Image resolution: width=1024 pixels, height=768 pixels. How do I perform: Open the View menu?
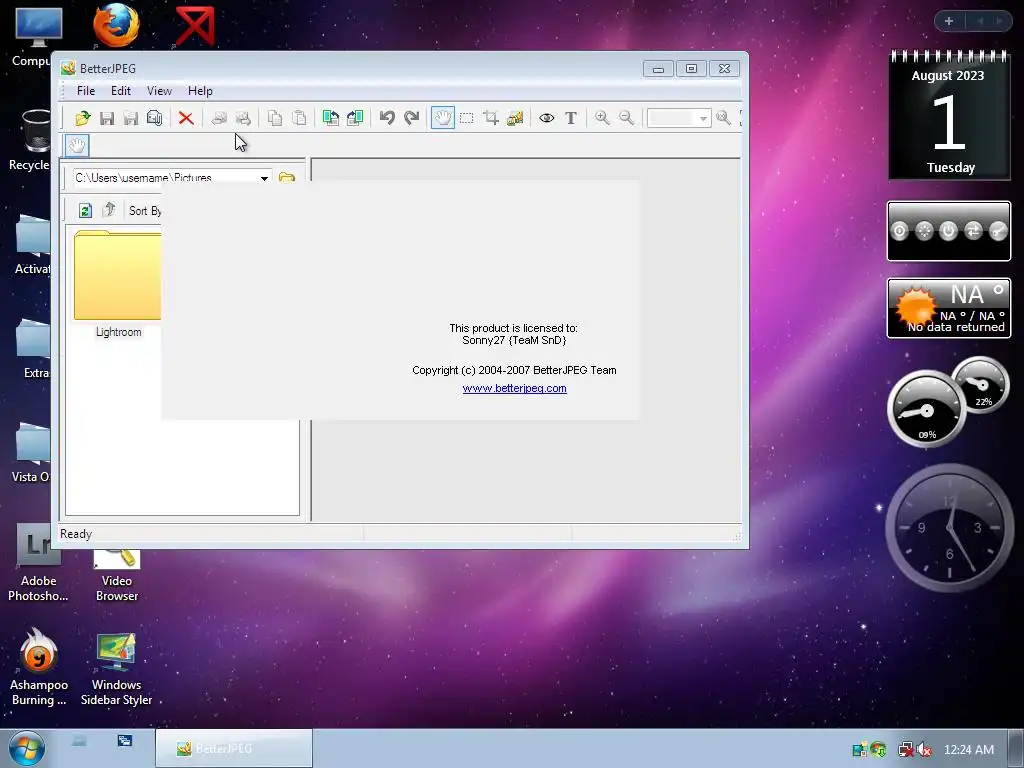[x=159, y=91]
